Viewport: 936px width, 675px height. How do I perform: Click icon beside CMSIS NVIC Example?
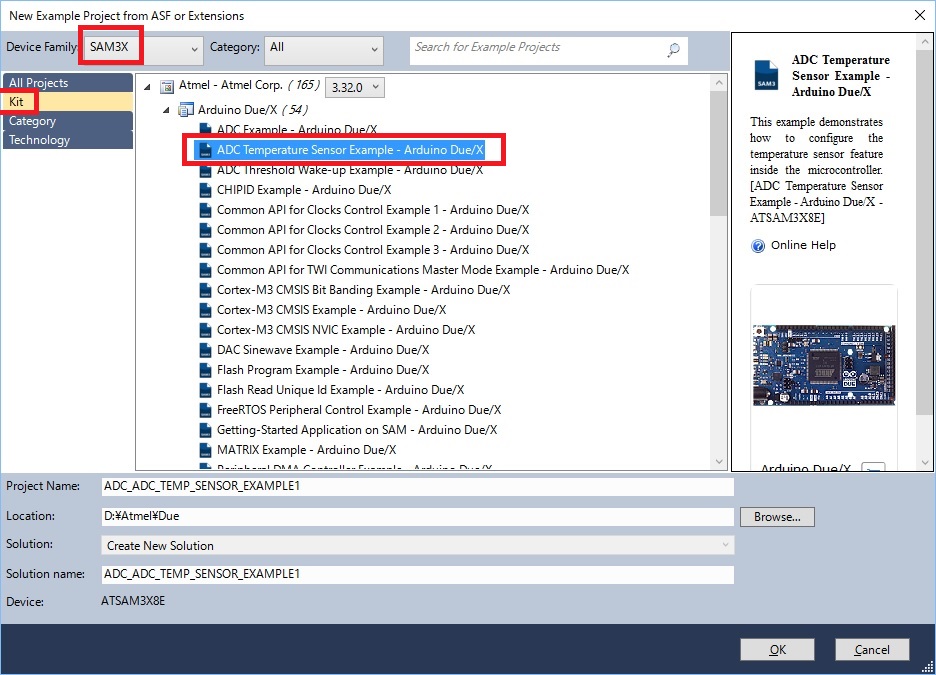click(205, 331)
